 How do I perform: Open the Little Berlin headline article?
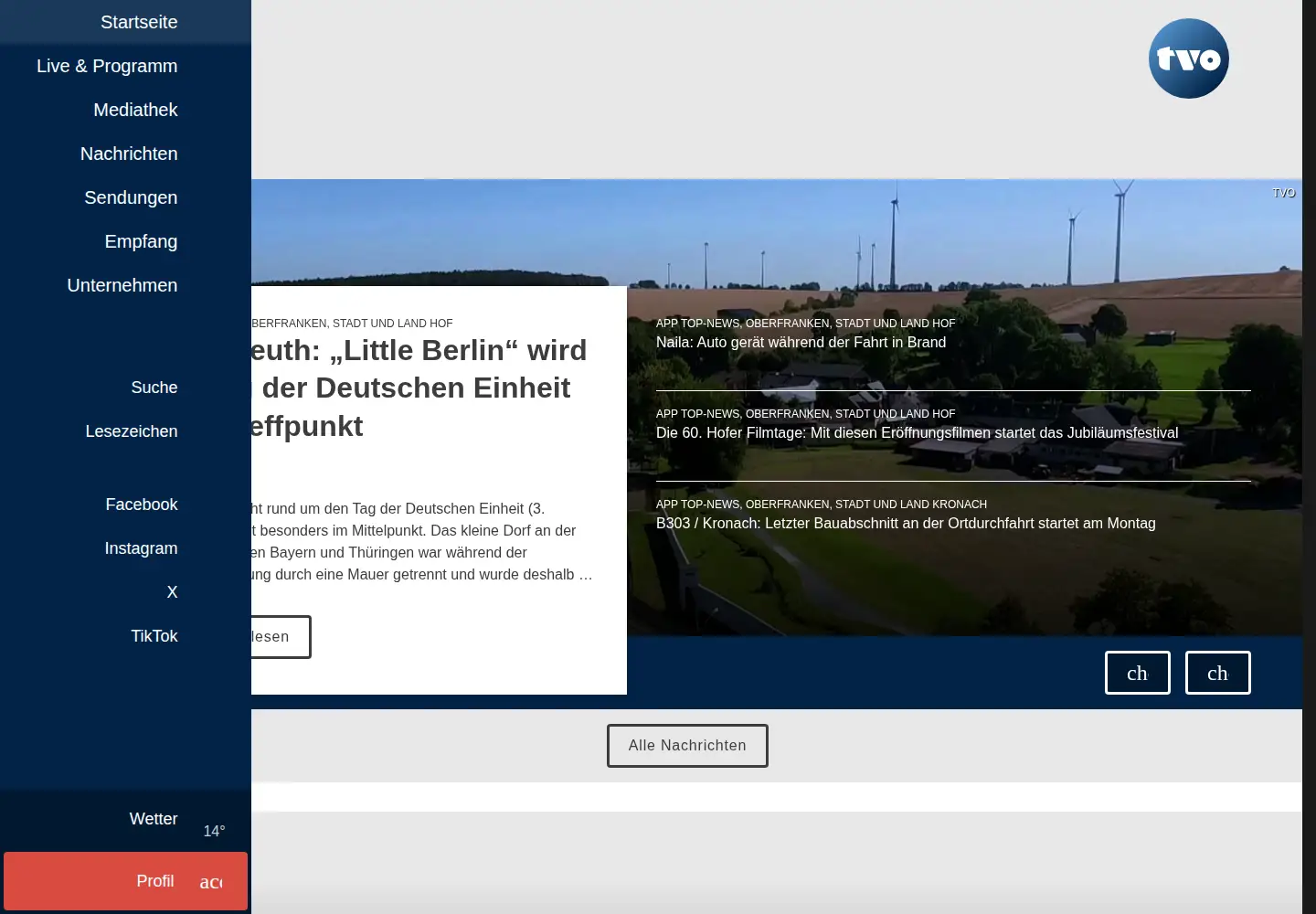(x=419, y=388)
